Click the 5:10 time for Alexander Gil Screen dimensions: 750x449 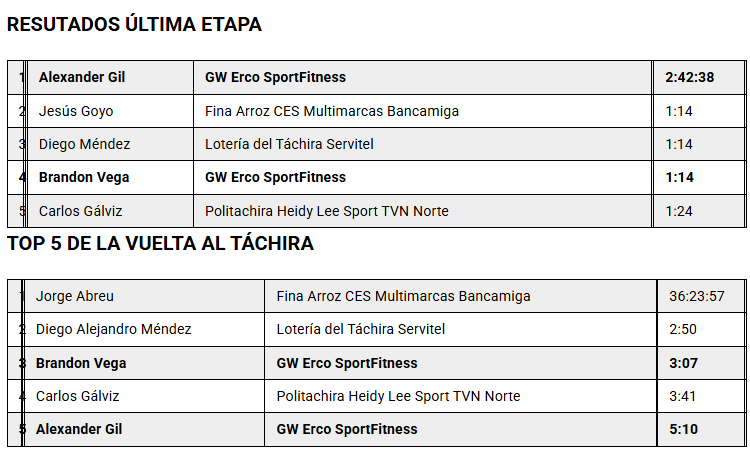(x=683, y=429)
